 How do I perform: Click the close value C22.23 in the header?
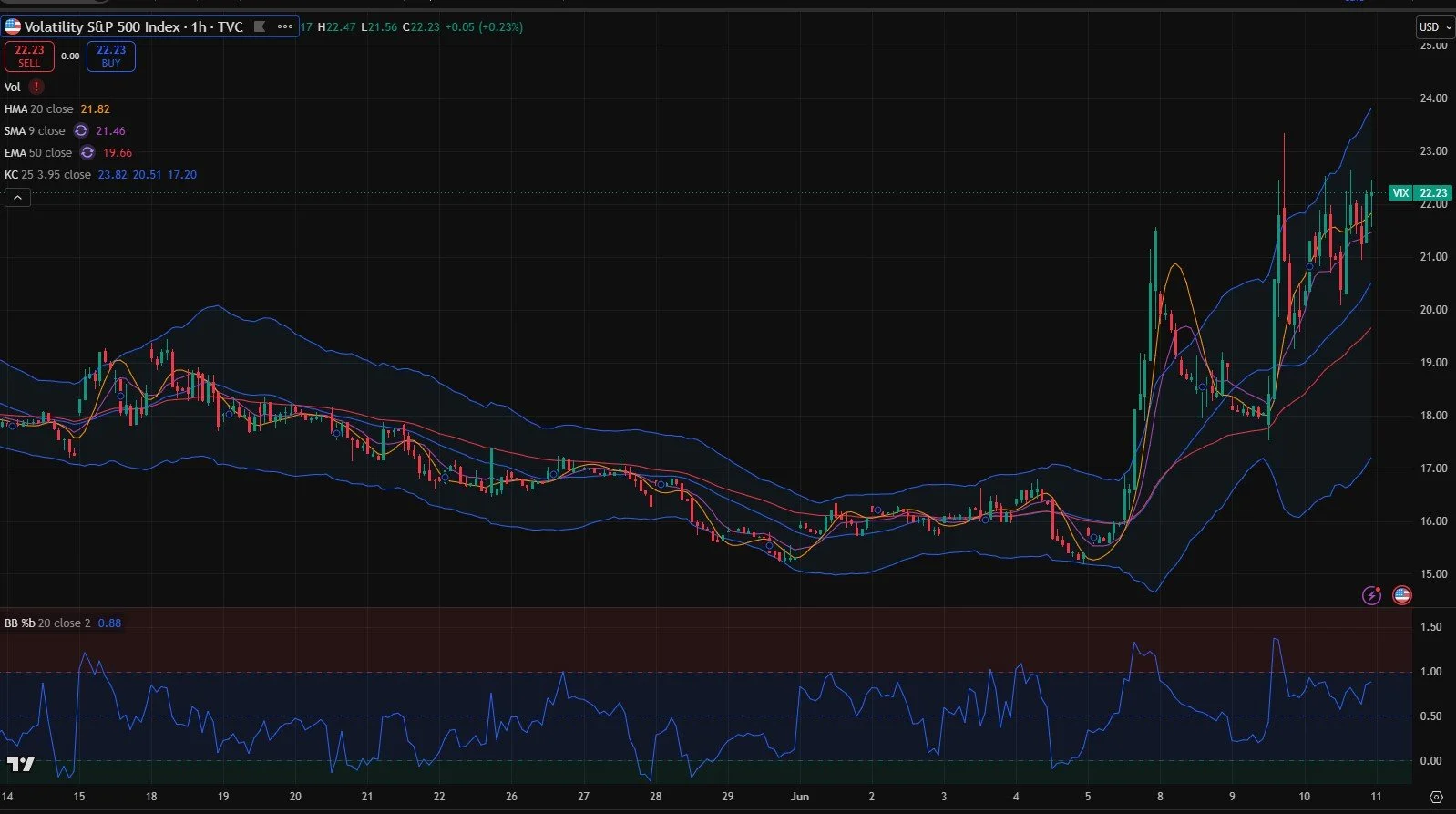(x=421, y=26)
